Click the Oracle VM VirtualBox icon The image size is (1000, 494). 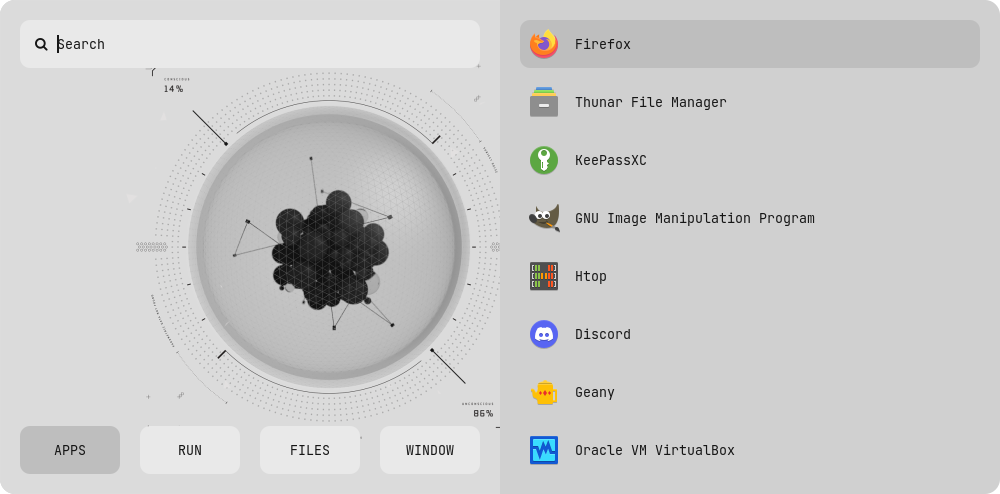(x=544, y=450)
